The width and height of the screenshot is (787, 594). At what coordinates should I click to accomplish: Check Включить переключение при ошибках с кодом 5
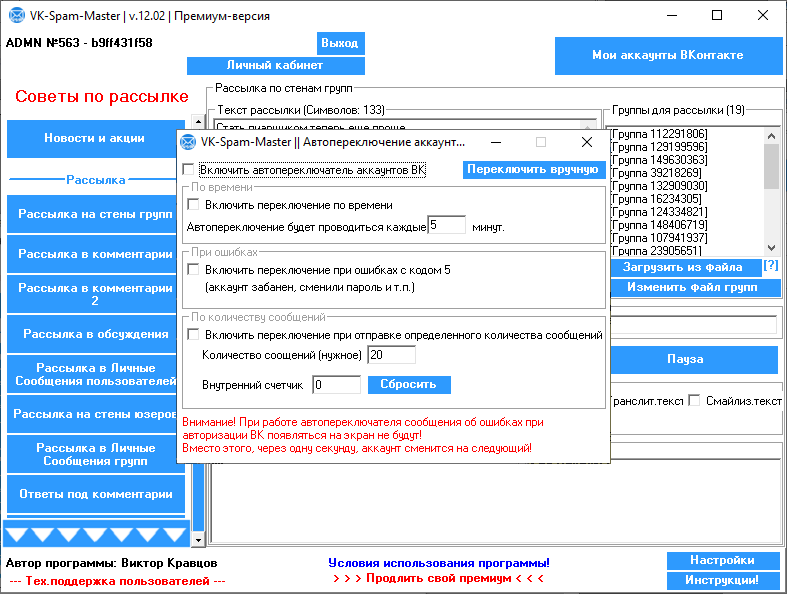point(194,270)
